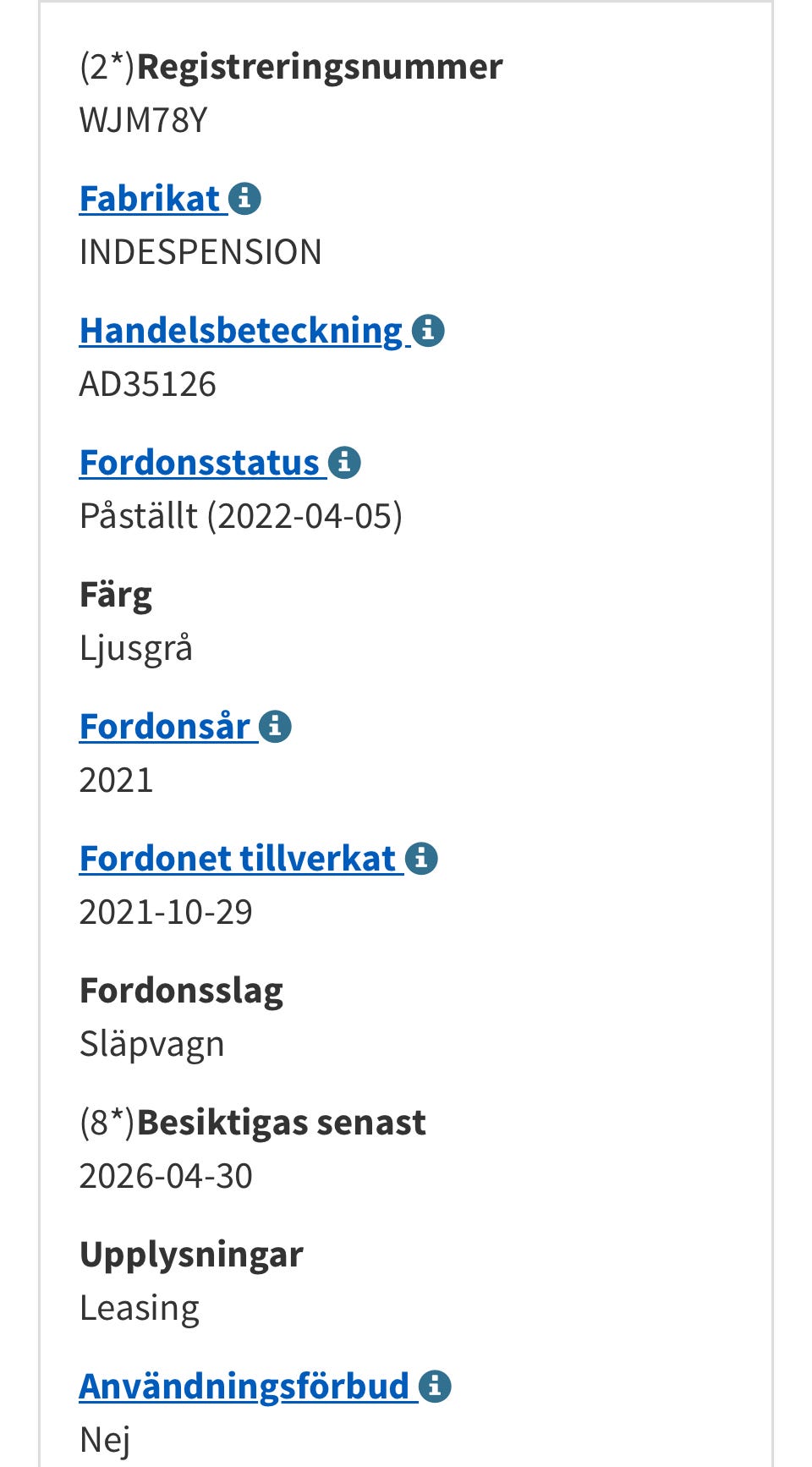Select the Fordonet tillverkat link
The image size is (812, 1467).
click(x=238, y=859)
